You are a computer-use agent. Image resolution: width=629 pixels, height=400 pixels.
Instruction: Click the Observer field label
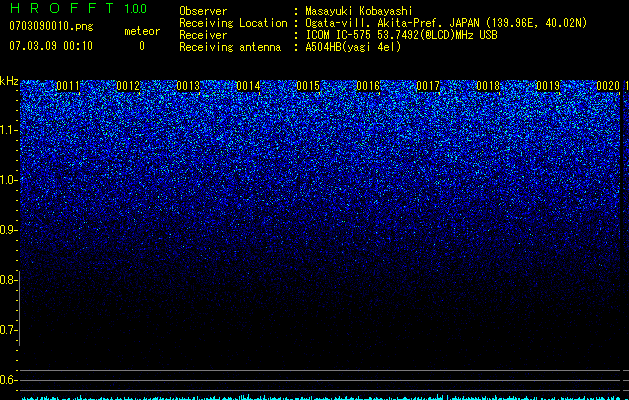[203, 11]
